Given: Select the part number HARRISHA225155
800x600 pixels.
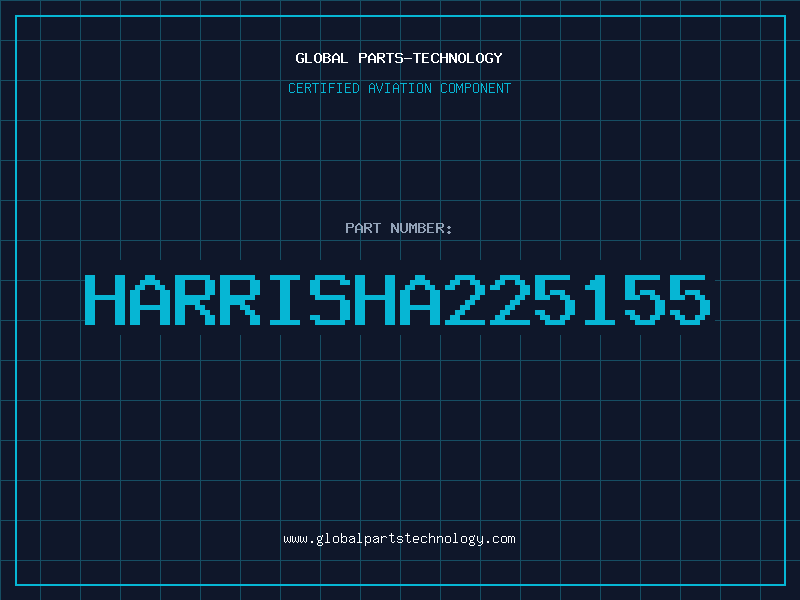Looking at the screenshot, I should click(397, 299).
